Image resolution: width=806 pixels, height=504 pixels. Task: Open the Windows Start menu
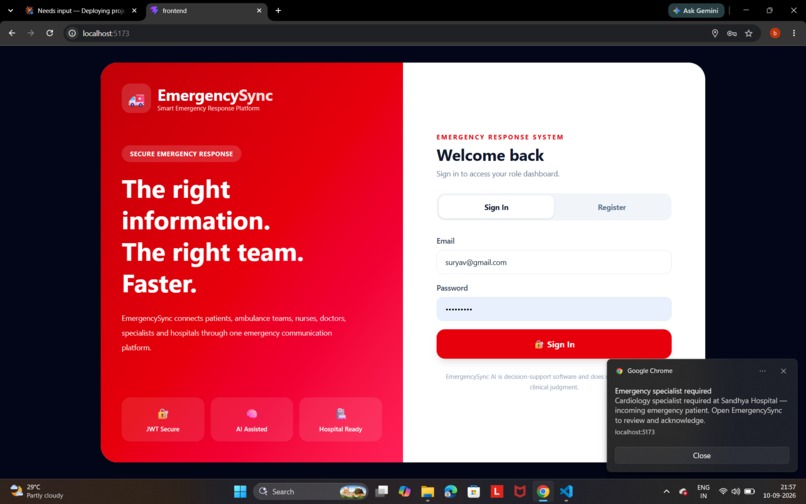pyautogui.click(x=240, y=492)
